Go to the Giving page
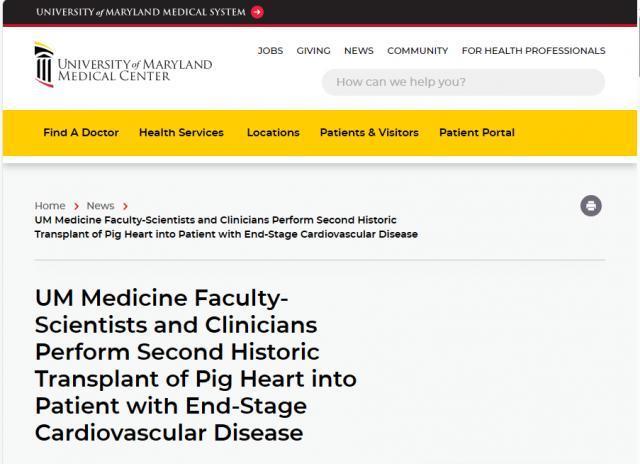This screenshot has width=640, height=464. (x=313, y=51)
